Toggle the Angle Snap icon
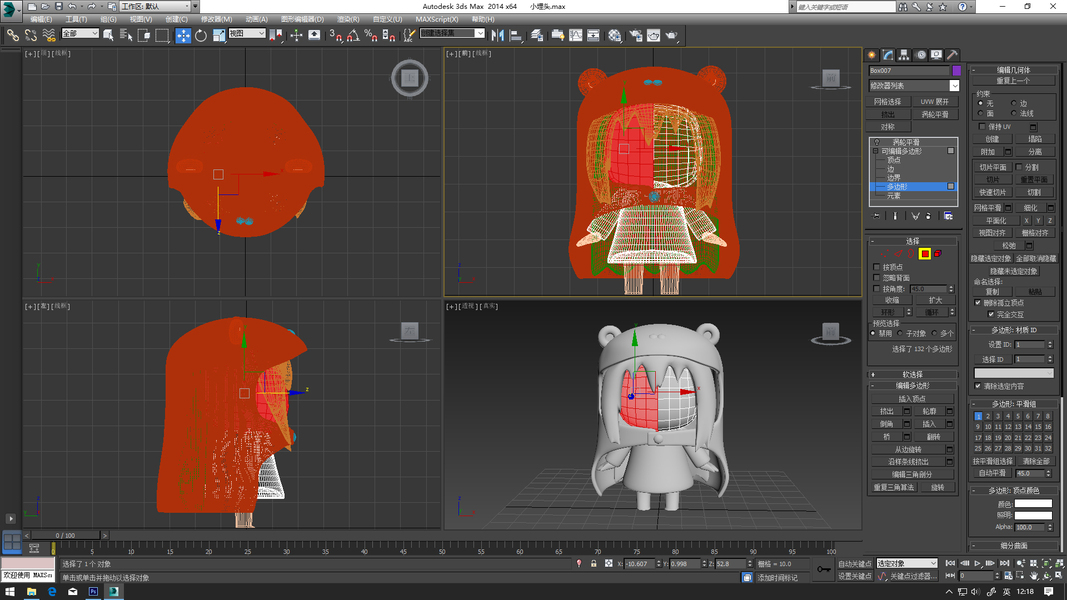 (x=353, y=35)
